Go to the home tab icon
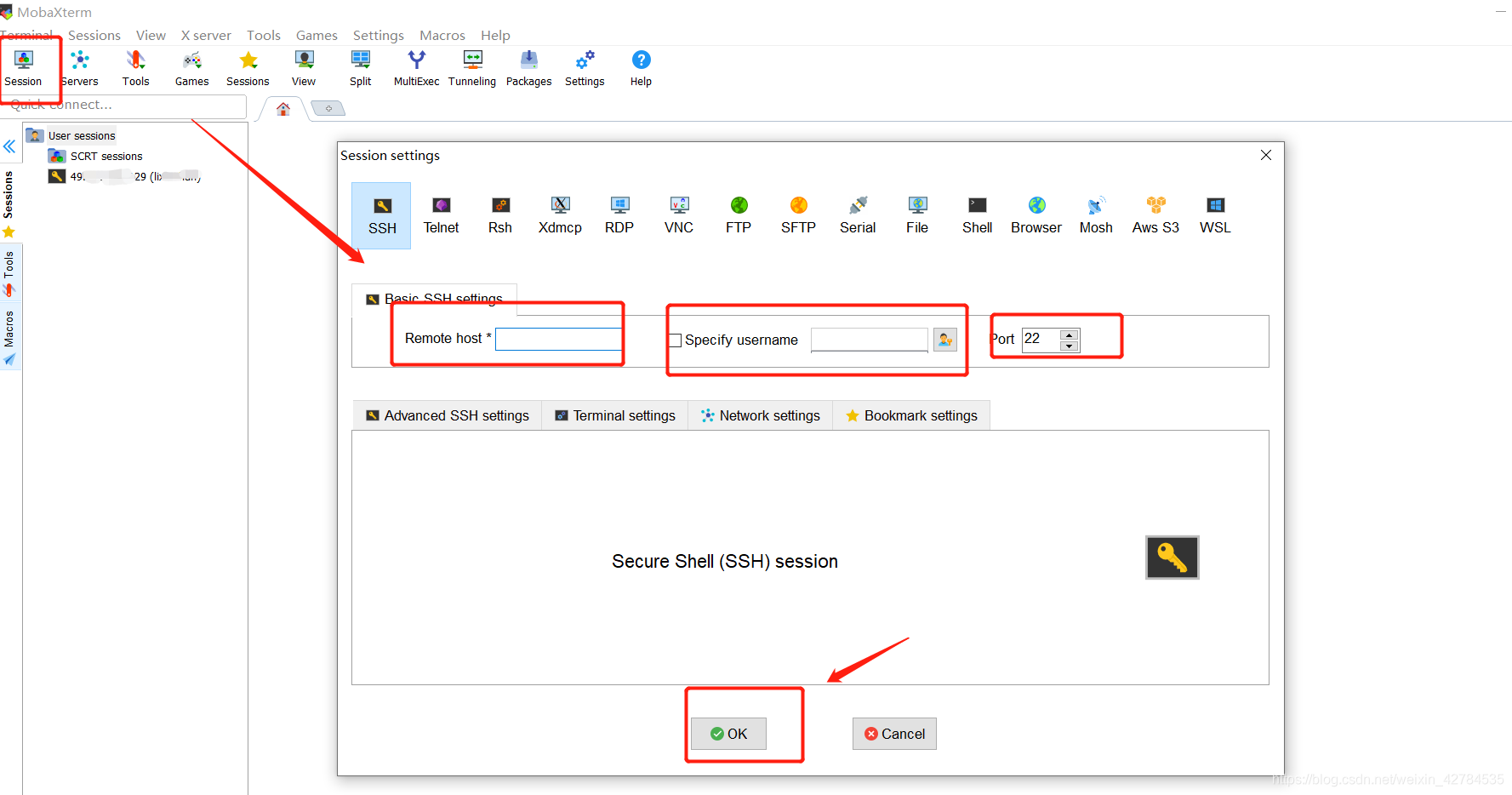Image resolution: width=1512 pixels, height=795 pixels. coord(283,109)
